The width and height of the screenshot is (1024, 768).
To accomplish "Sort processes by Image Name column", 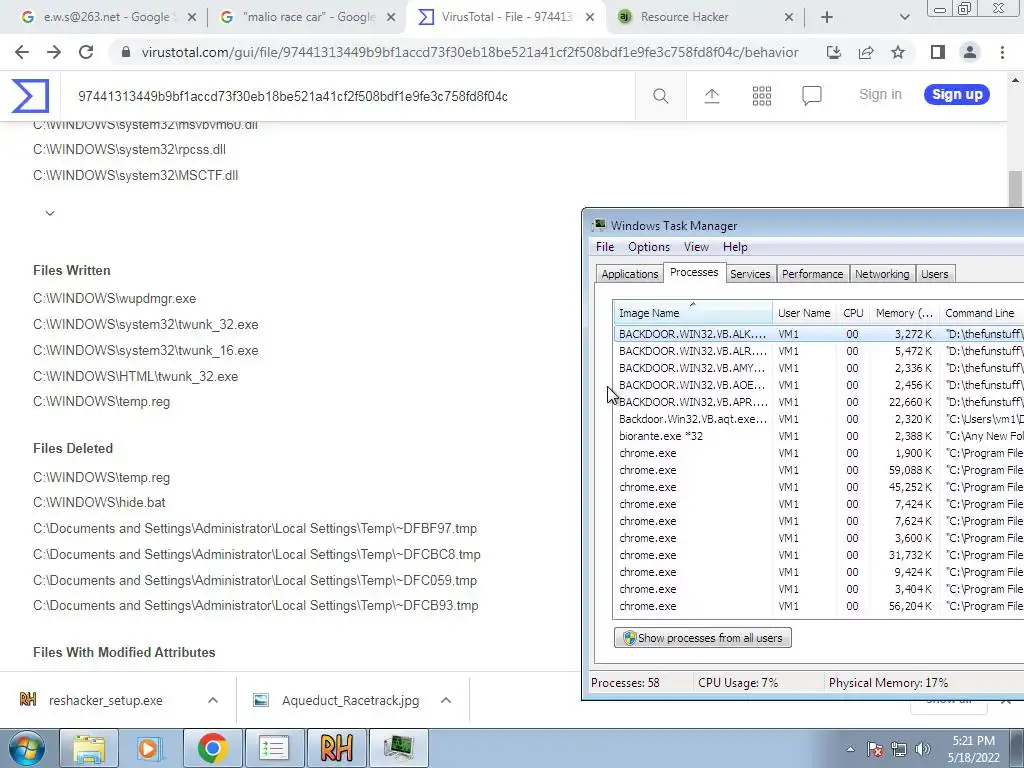I will (x=693, y=313).
